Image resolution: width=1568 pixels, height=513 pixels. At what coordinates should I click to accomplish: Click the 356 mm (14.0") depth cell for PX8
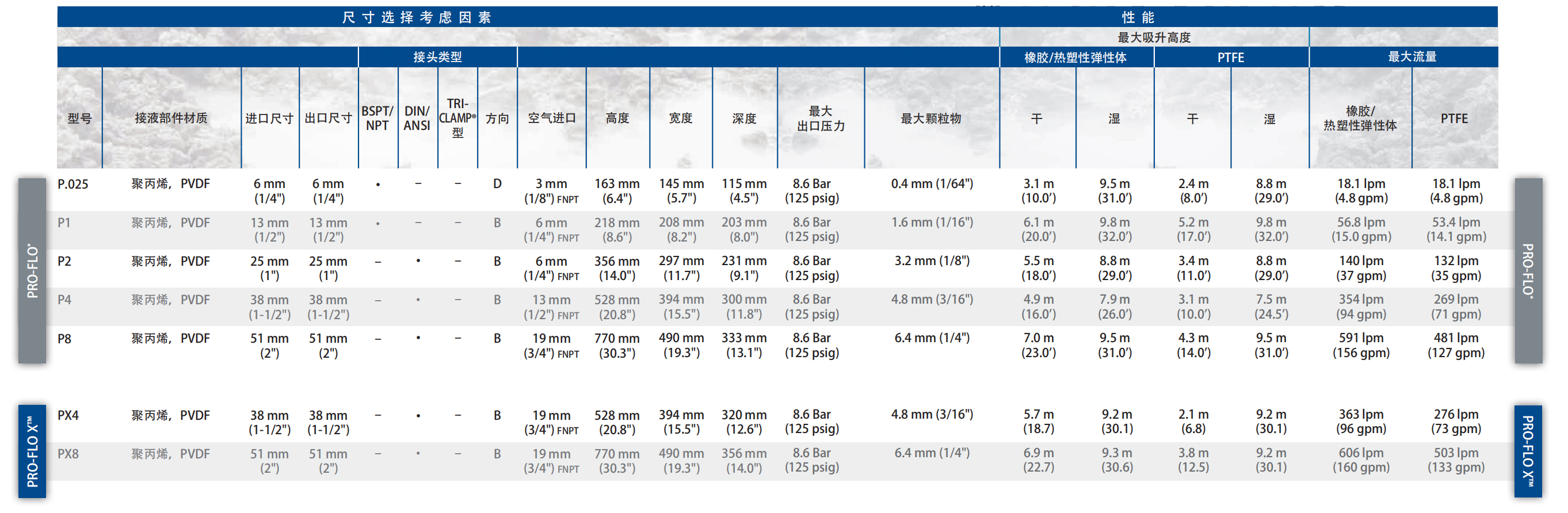click(x=744, y=460)
